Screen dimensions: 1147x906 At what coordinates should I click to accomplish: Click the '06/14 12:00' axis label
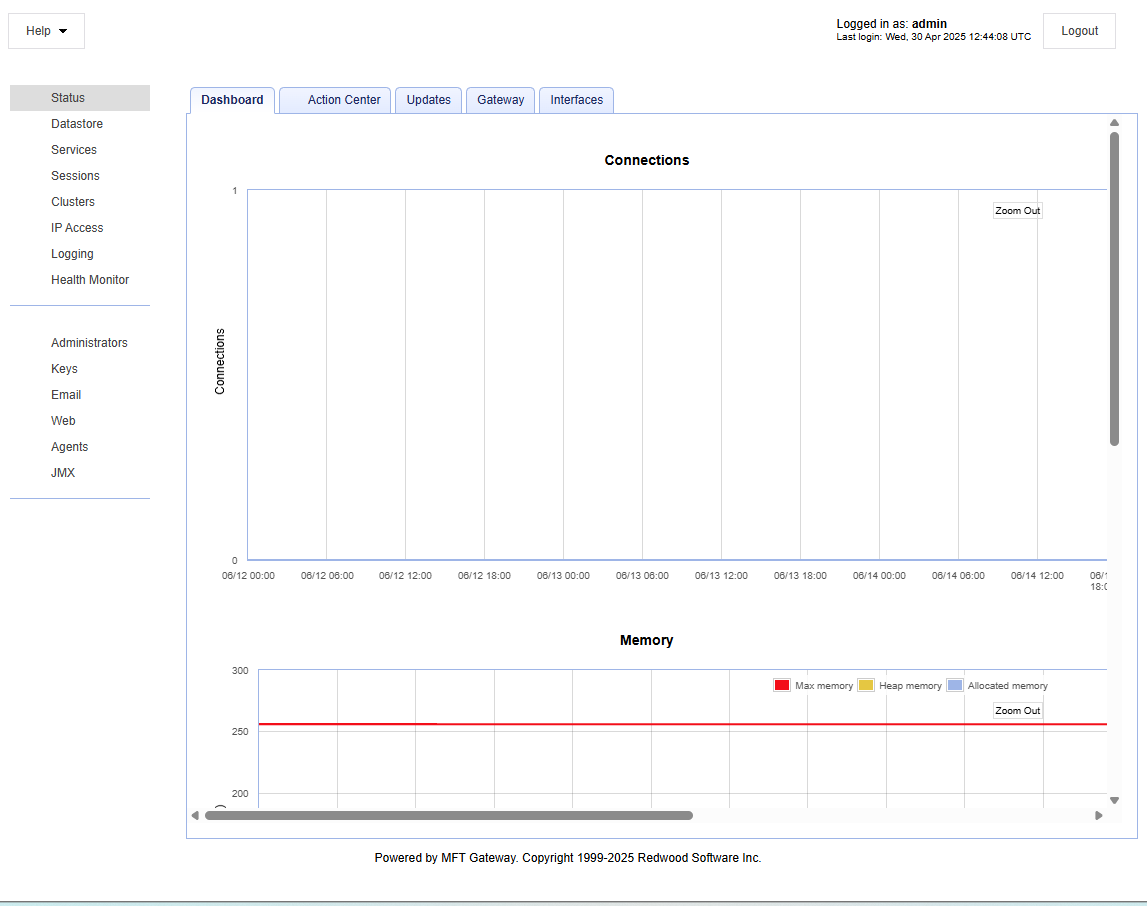(1037, 576)
